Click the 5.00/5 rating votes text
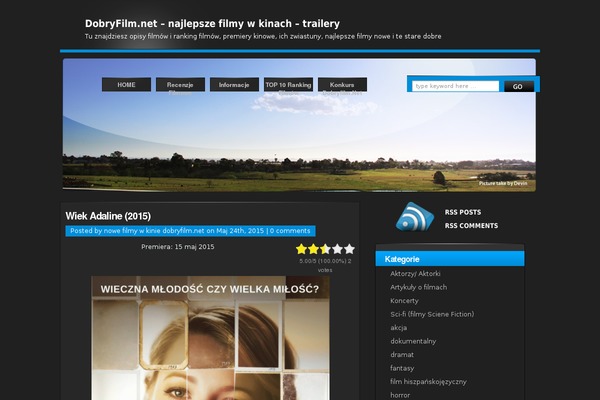Screen dimensions: 600x400 pos(325,265)
